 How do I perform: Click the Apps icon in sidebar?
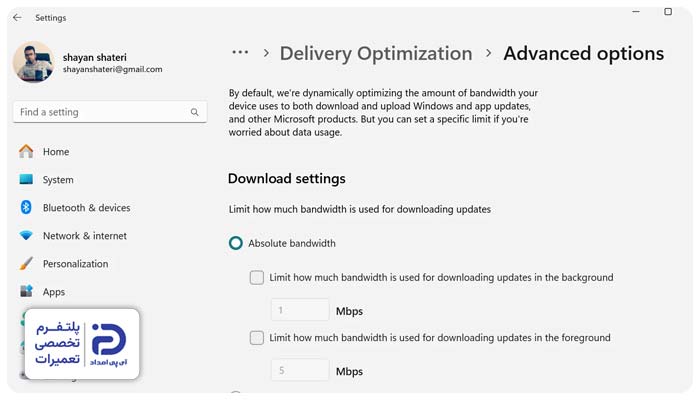(x=26, y=291)
